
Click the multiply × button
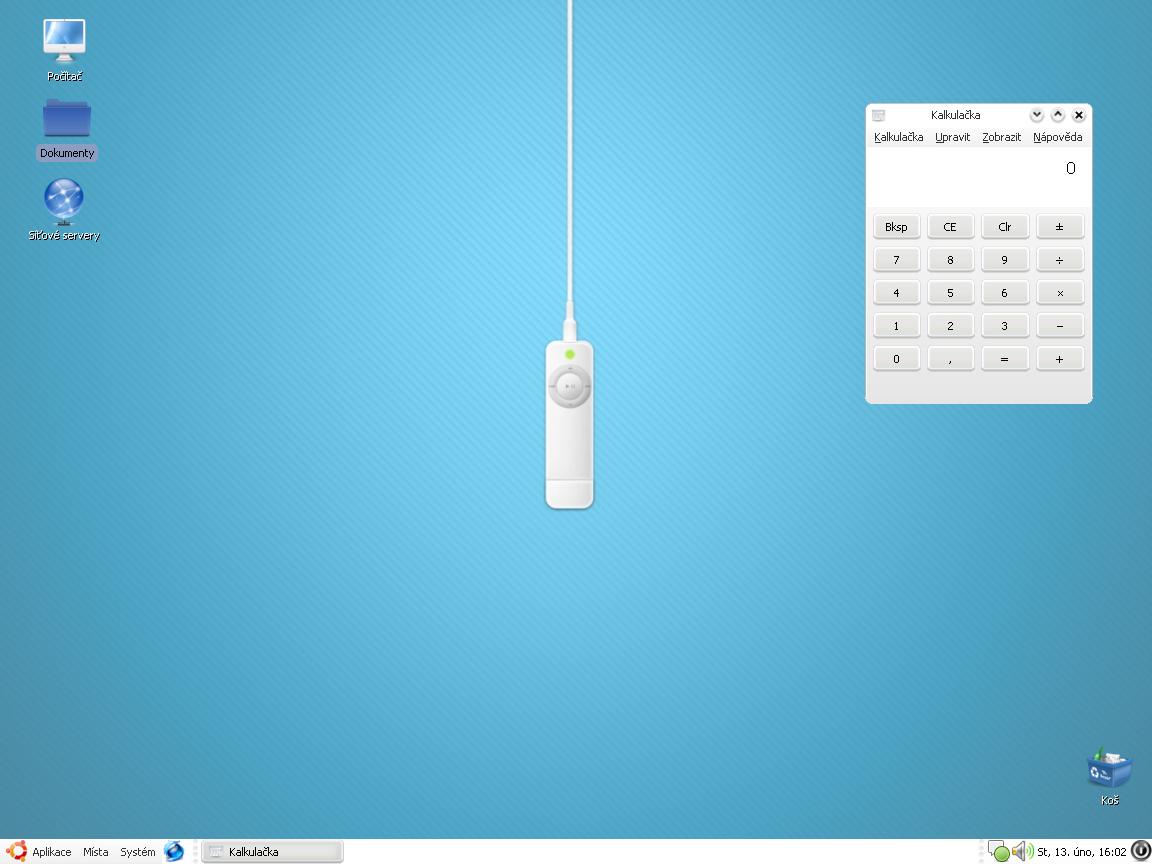[x=1059, y=292]
